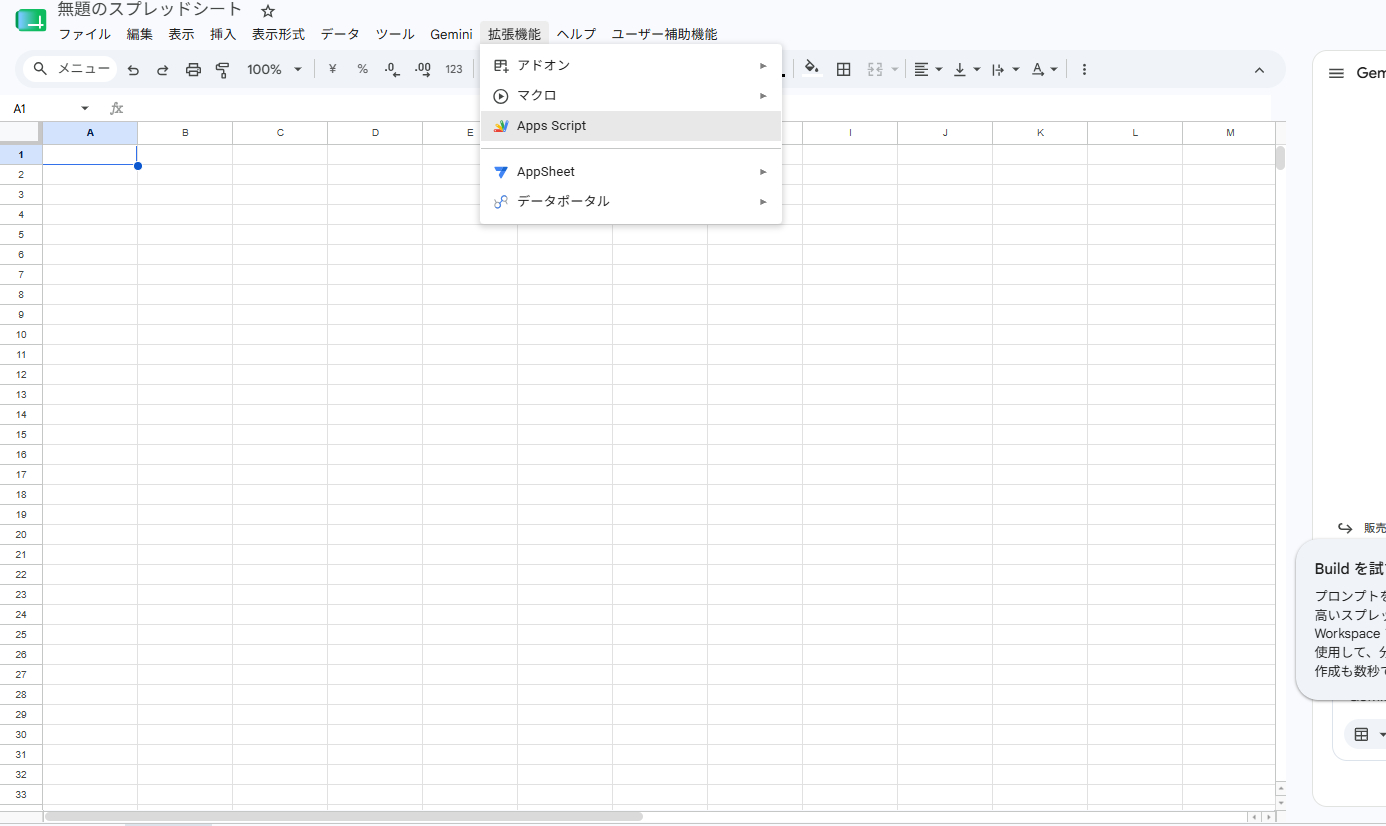
Task: Collapse the menus with the chevron
Action: pos(1259,70)
